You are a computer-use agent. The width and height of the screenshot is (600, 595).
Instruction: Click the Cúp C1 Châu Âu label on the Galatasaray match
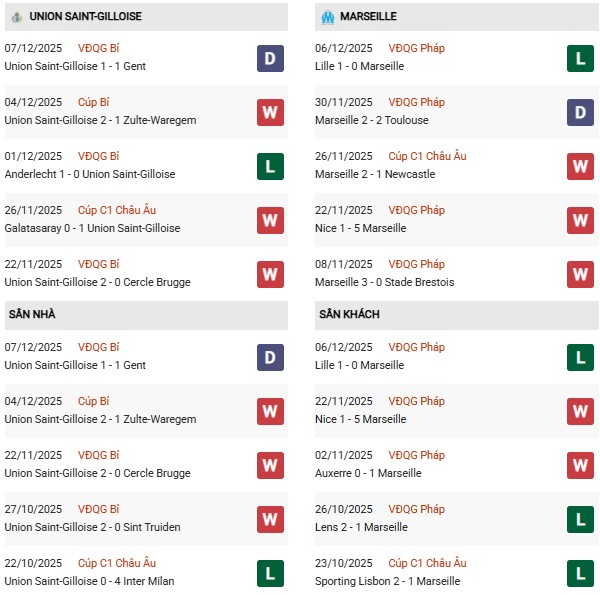coord(121,210)
